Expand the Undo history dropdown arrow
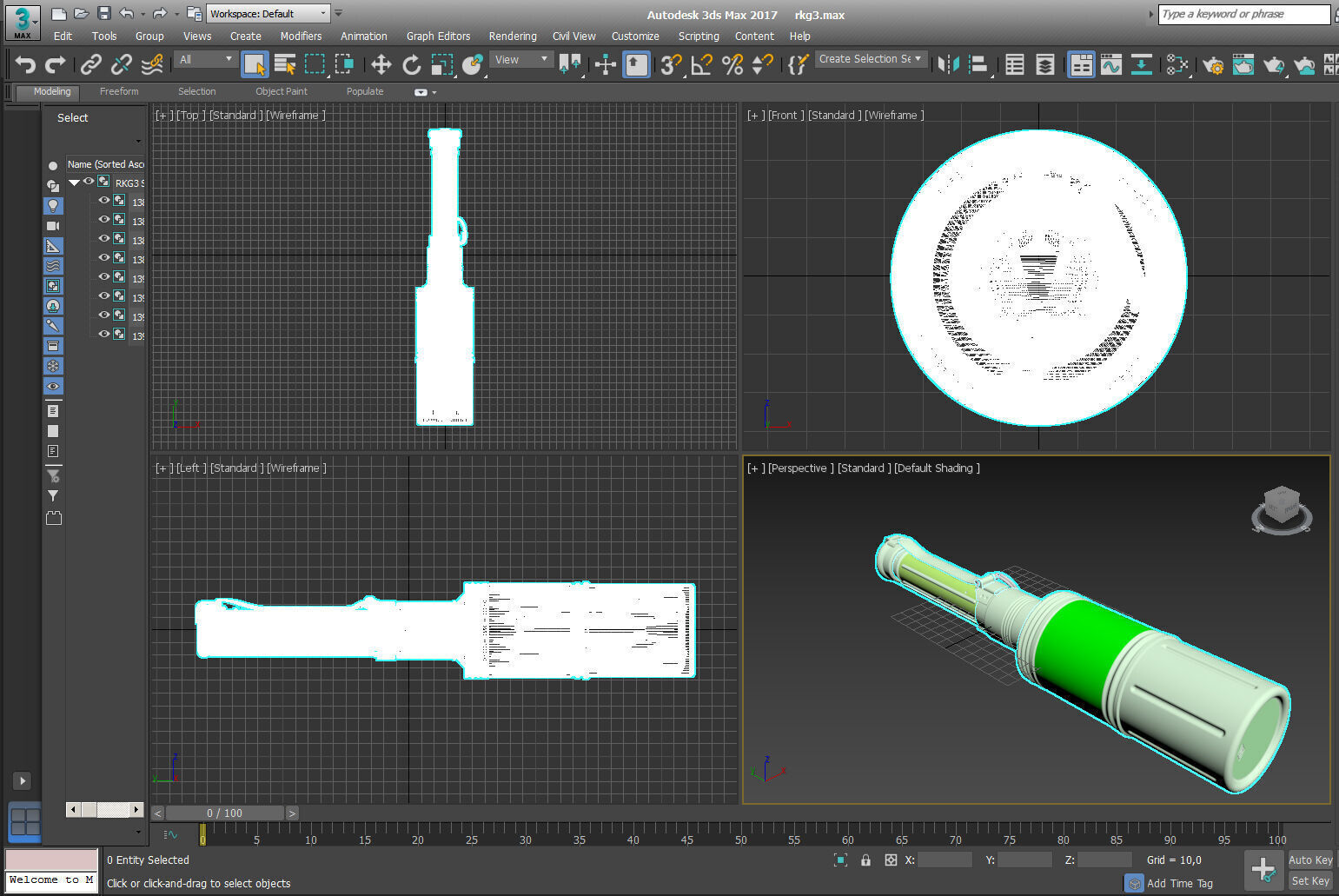The image size is (1339, 896). [143, 14]
